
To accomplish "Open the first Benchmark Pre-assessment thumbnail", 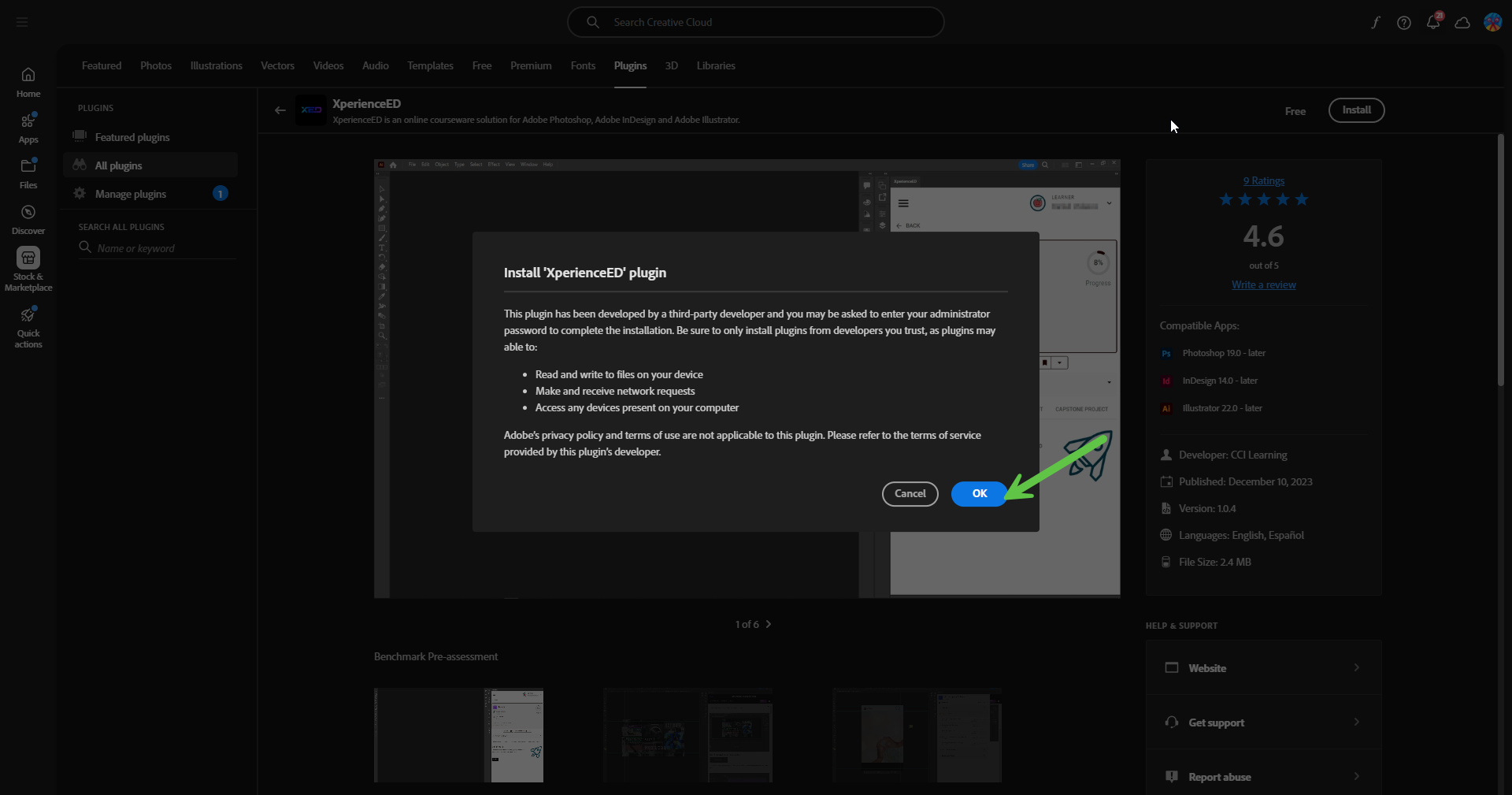I will (x=458, y=735).
